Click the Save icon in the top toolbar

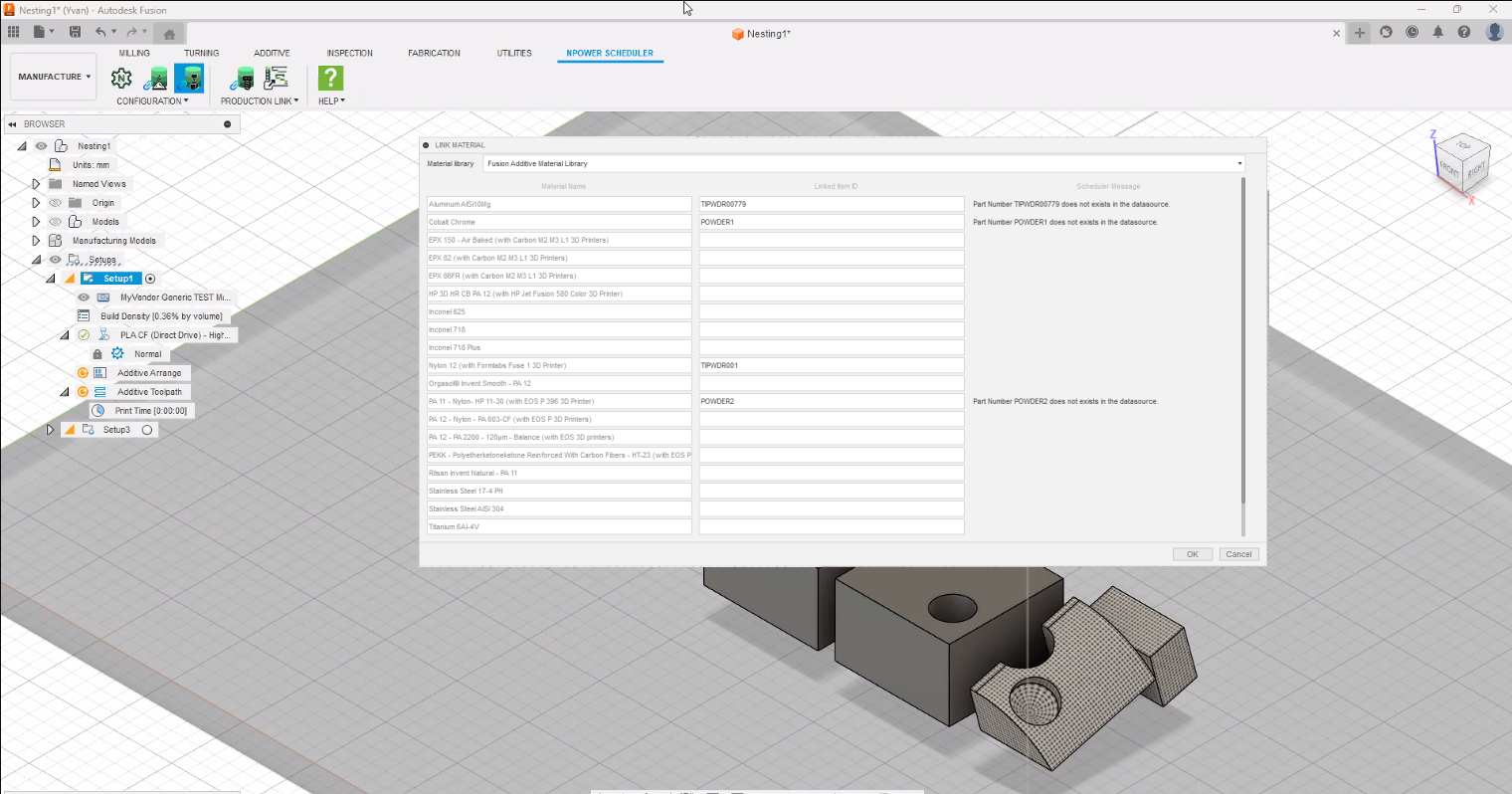[x=75, y=32]
